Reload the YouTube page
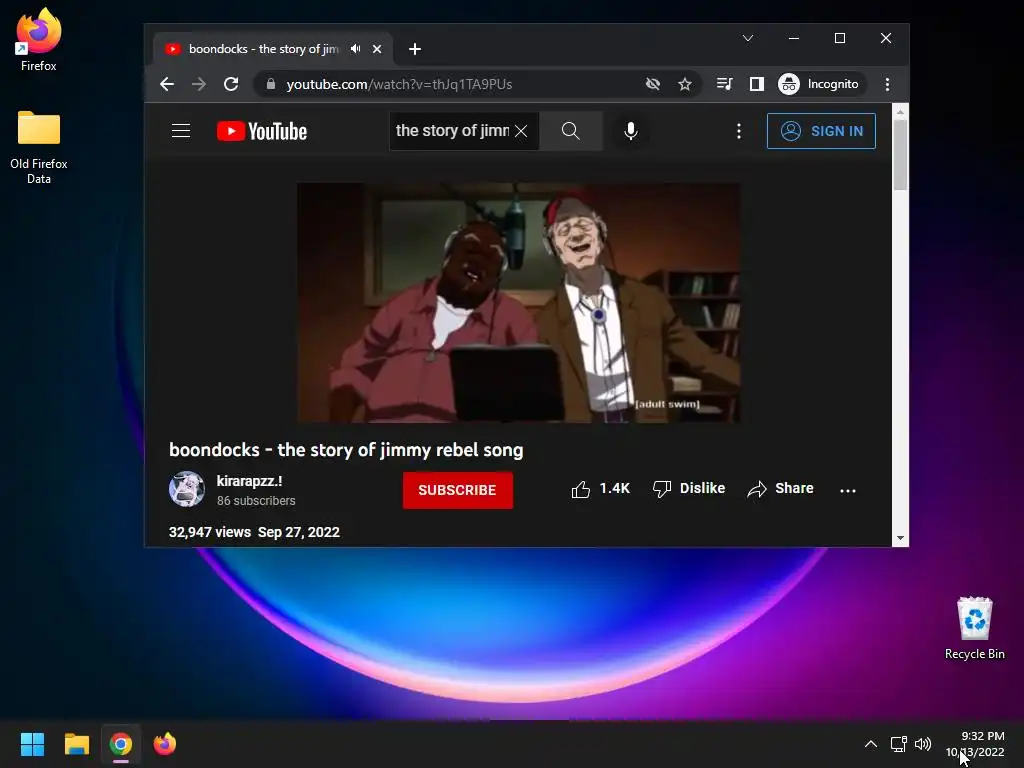The width and height of the screenshot is (1024, 768). [x=231, y=84]
